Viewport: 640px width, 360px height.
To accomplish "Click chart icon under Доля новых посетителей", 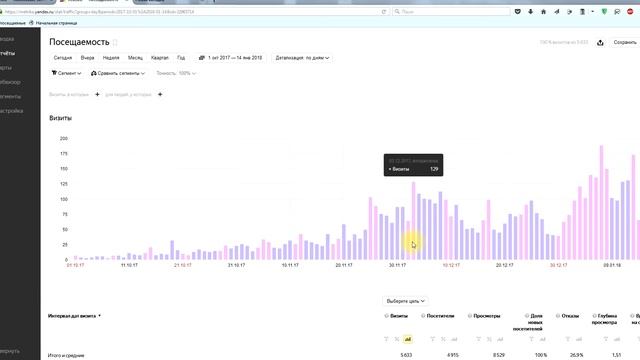I will [542, 339].
